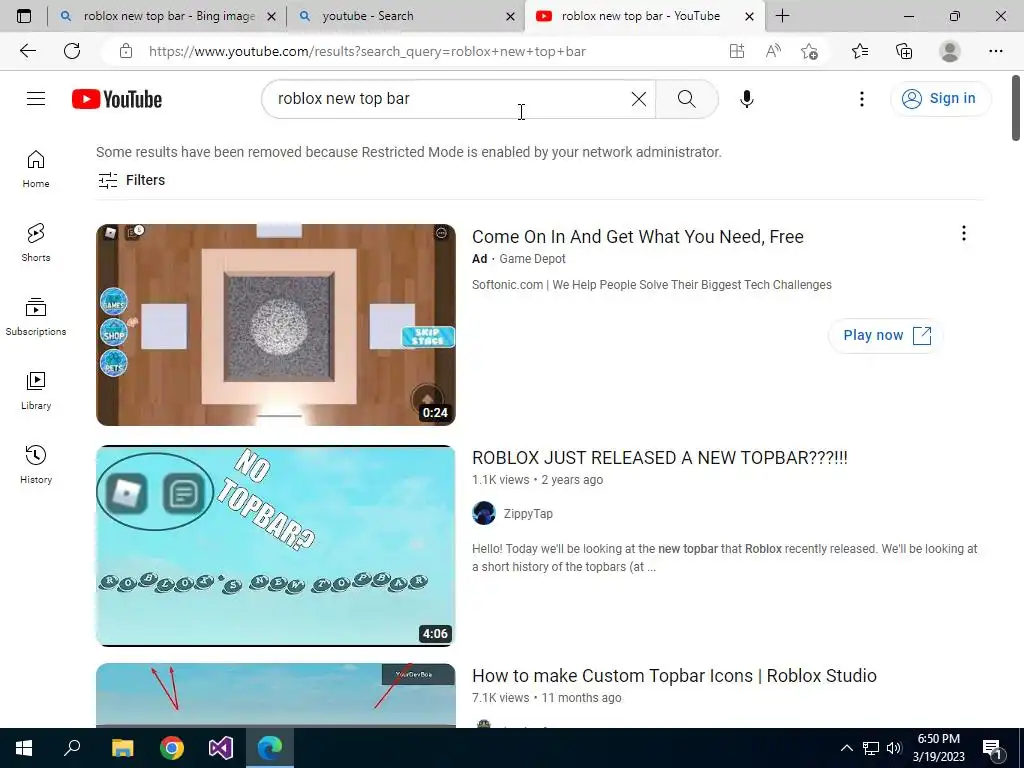Click the magnifying glass search button
The width and height of the screenshot is (1024, 768).
tap(686, 99)
